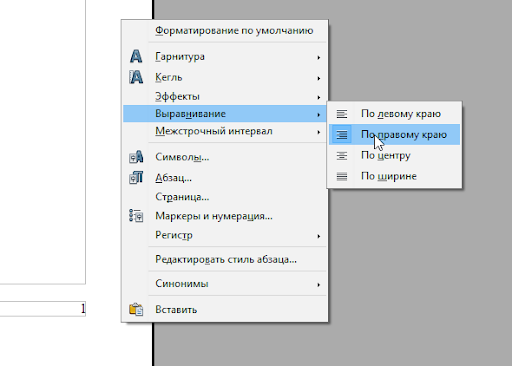512x366 pixels.
Task: Open the Эффекты submenu entry
Action: pyautogui.click(x=225, y=97)
